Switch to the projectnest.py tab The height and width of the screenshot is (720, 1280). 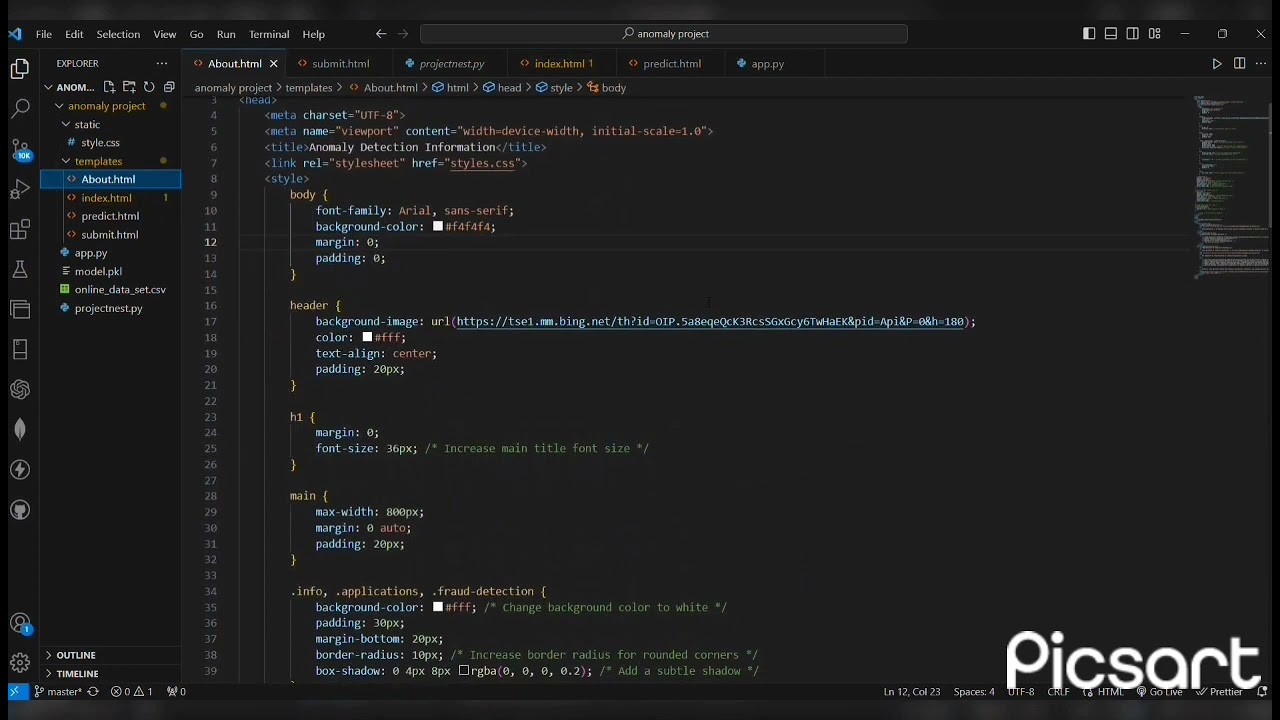(451, 63)
